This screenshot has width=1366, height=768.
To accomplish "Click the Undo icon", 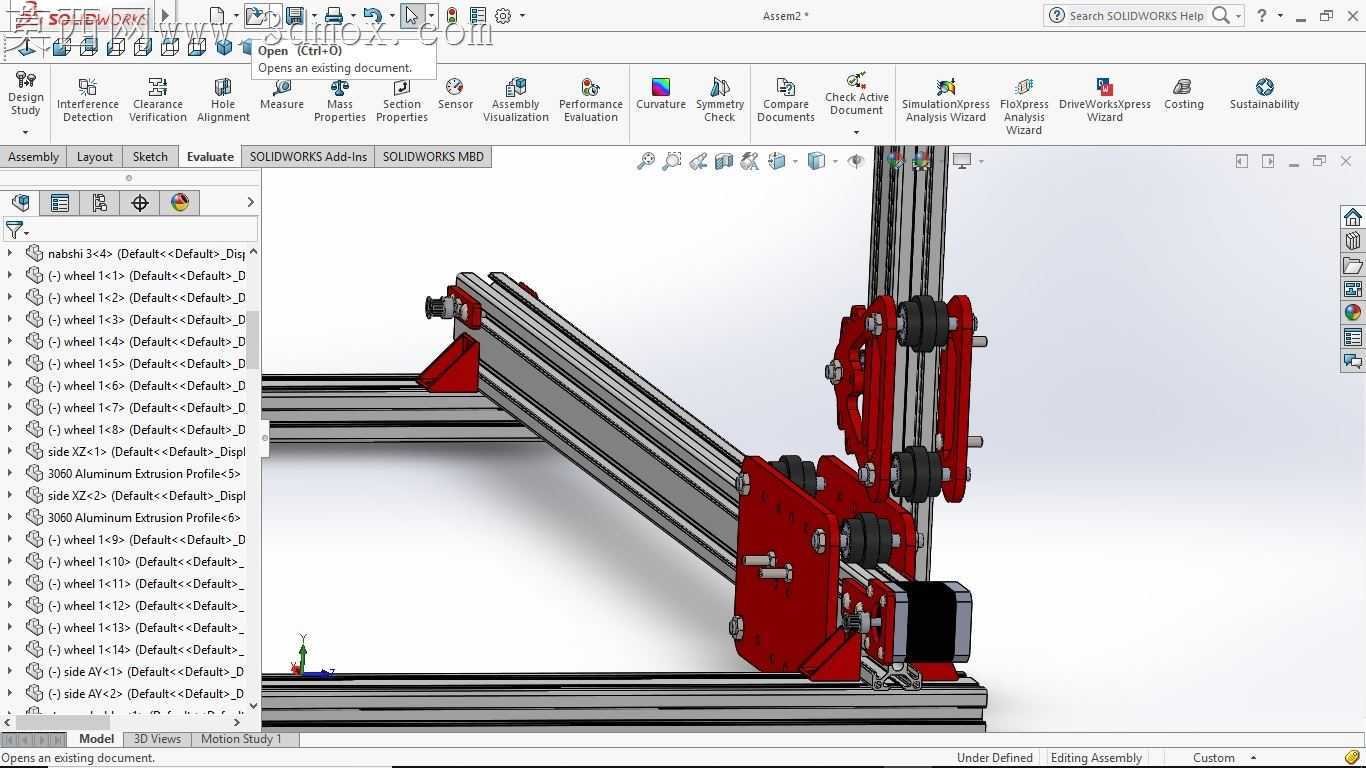I will pyautogui.click(x=373, y=16).
